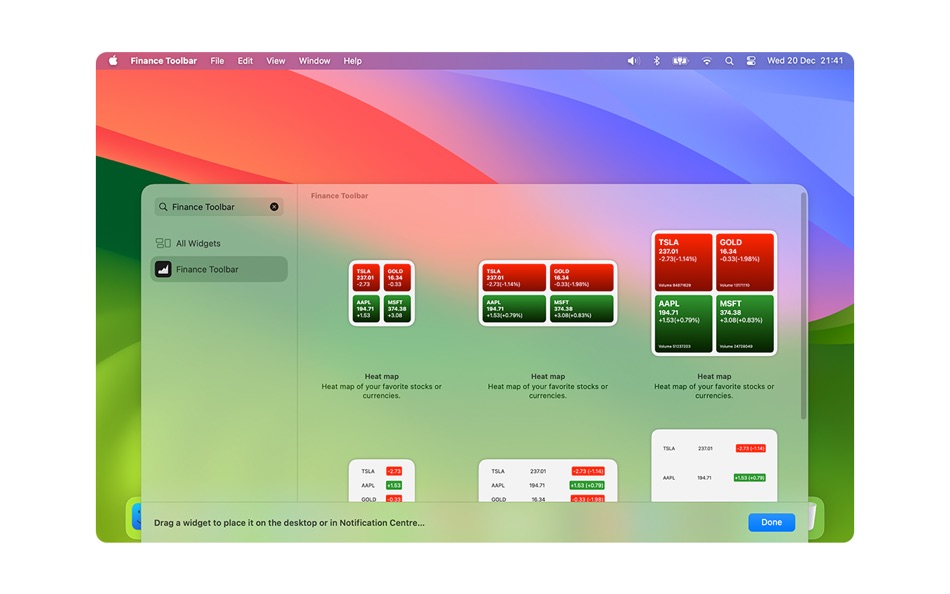The height and width of the screenshot is (594, 950).
Task: Open the Finance Toolbar app menu
Action: [x=164, y=61]
